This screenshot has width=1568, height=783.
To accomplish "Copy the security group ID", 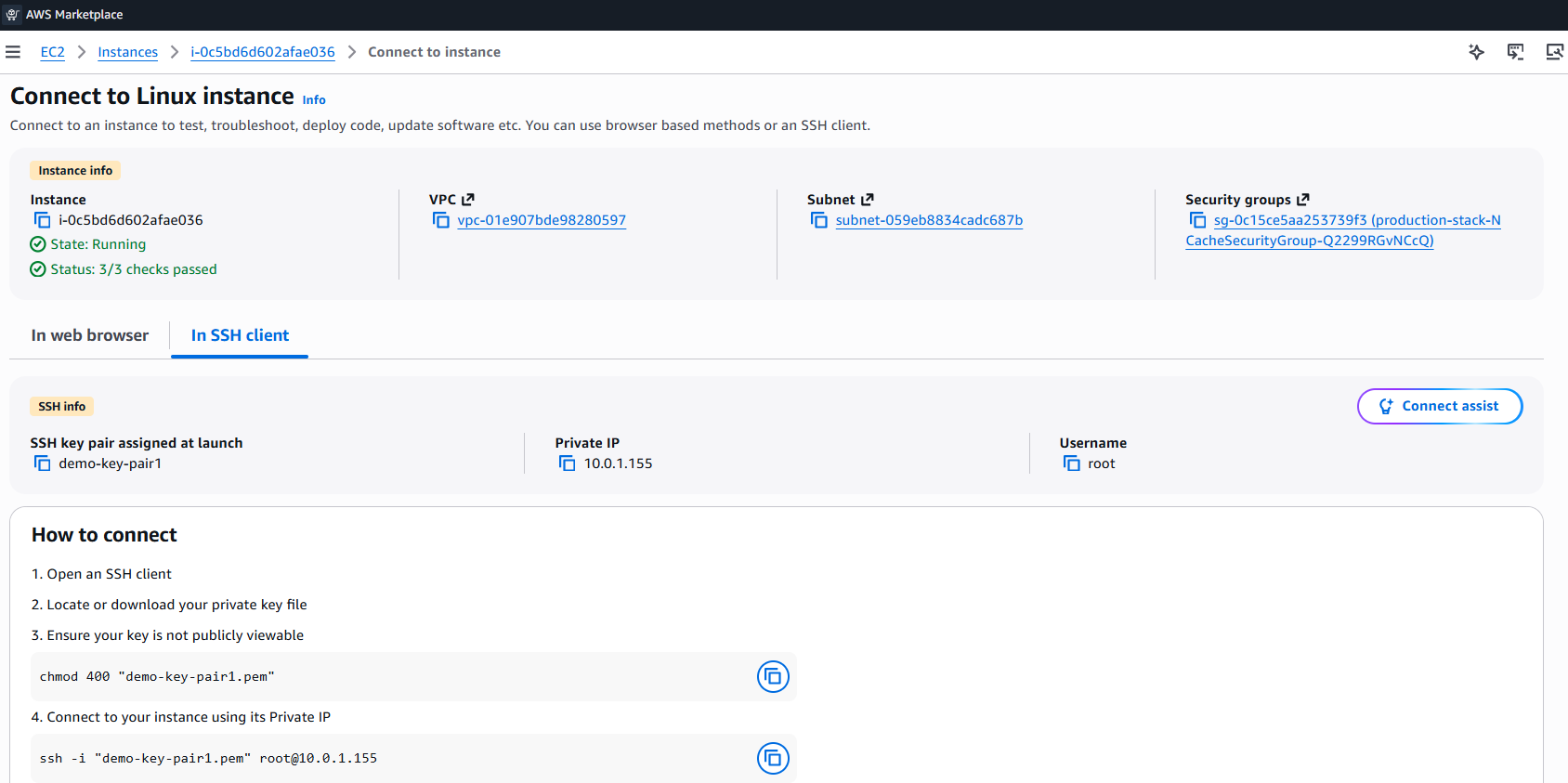I will pyautogui.click(x=1197, y=220).
